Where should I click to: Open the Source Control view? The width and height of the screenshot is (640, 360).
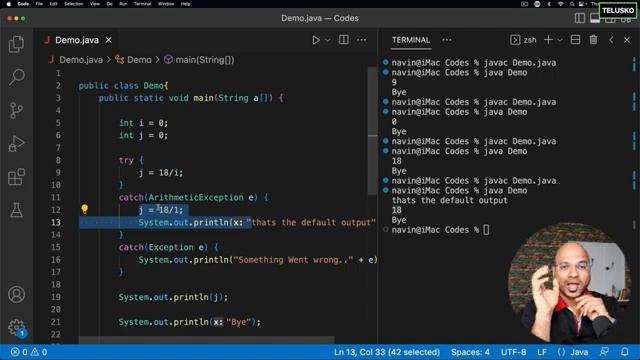[16, 110]
